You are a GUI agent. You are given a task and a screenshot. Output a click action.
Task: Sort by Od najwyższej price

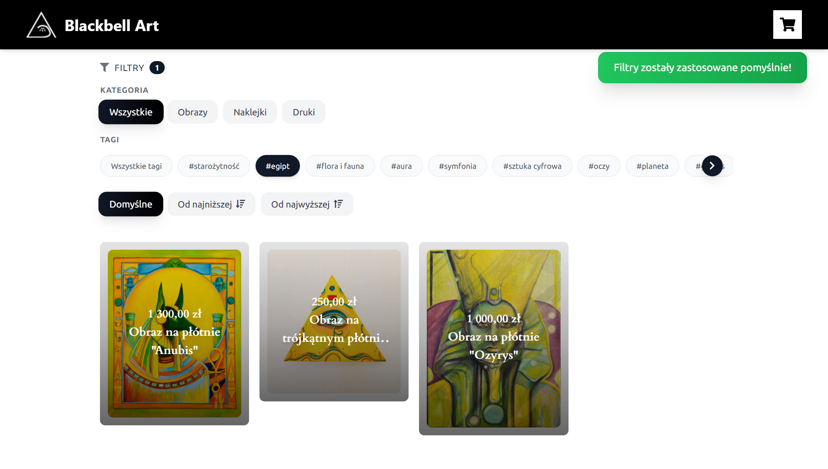click(x=307, y=204)
